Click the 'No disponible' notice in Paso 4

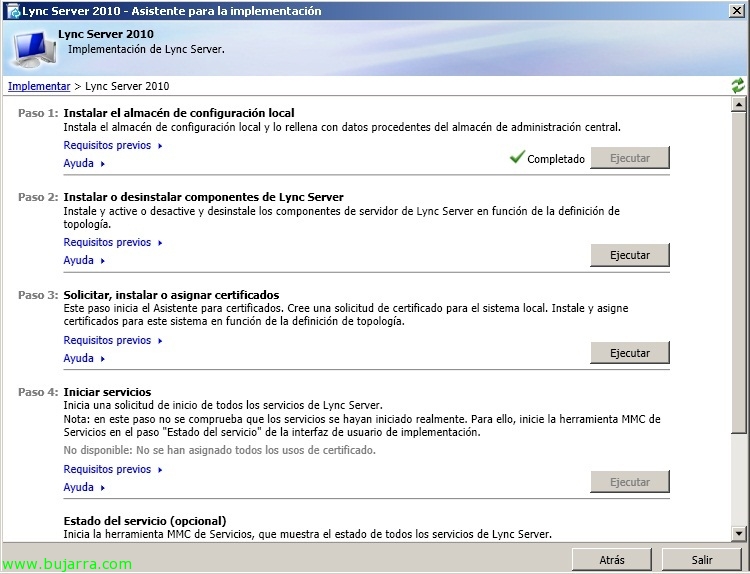(220, 450)
